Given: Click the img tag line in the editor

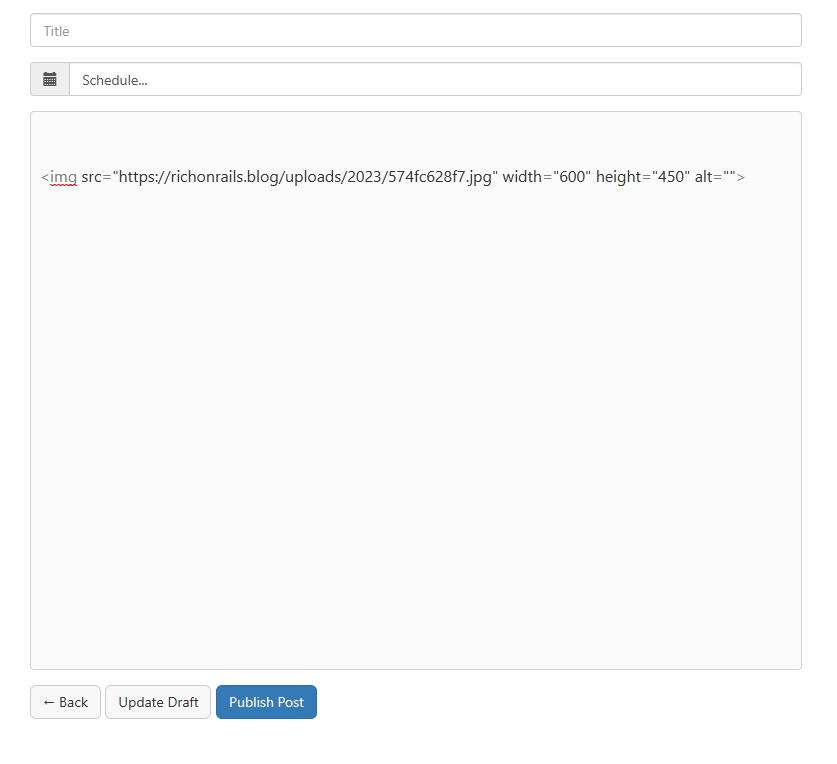Looking at the screenshot, I should 392,177.
